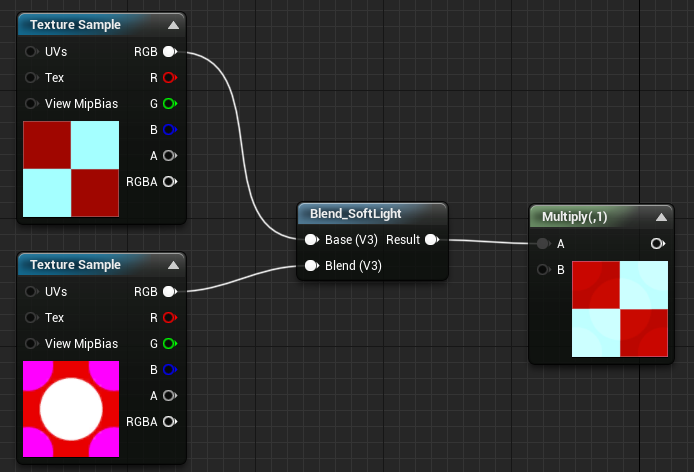The height and width of the screenshot is (472, 694).
Task: Collapse the top Texture Sample node
Action: [x=174, y=25]
